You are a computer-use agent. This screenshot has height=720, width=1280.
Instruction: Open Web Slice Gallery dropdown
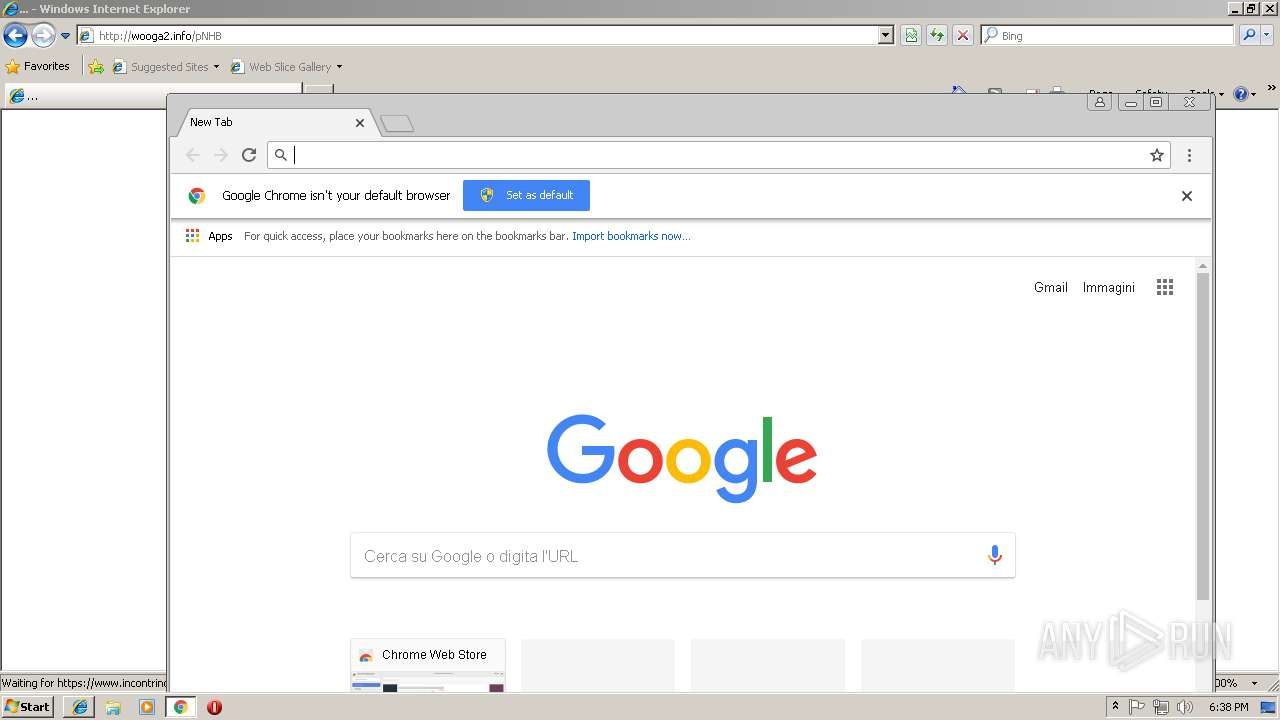(286, 67)
